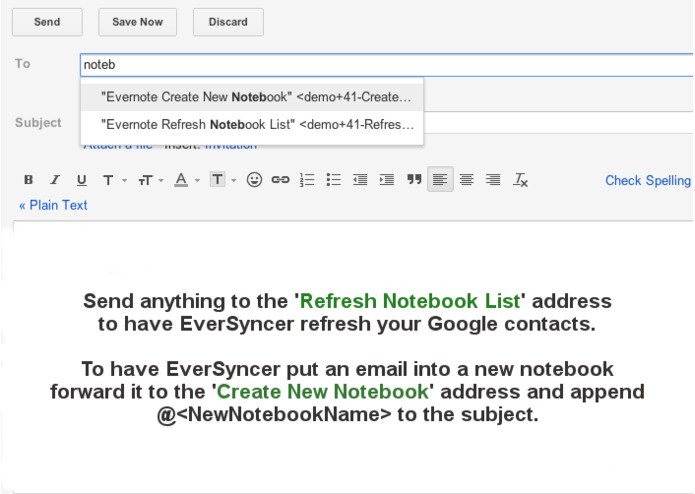Screen dimensions: 695x494
Task: Align text right
Action: point(493,179)
